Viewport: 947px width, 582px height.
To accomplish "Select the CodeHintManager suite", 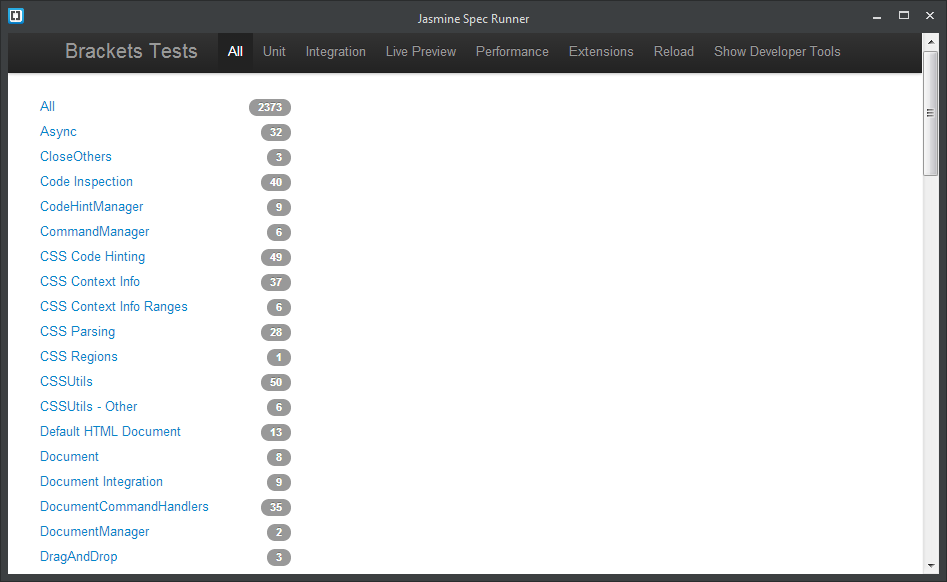I will [92, 206].
